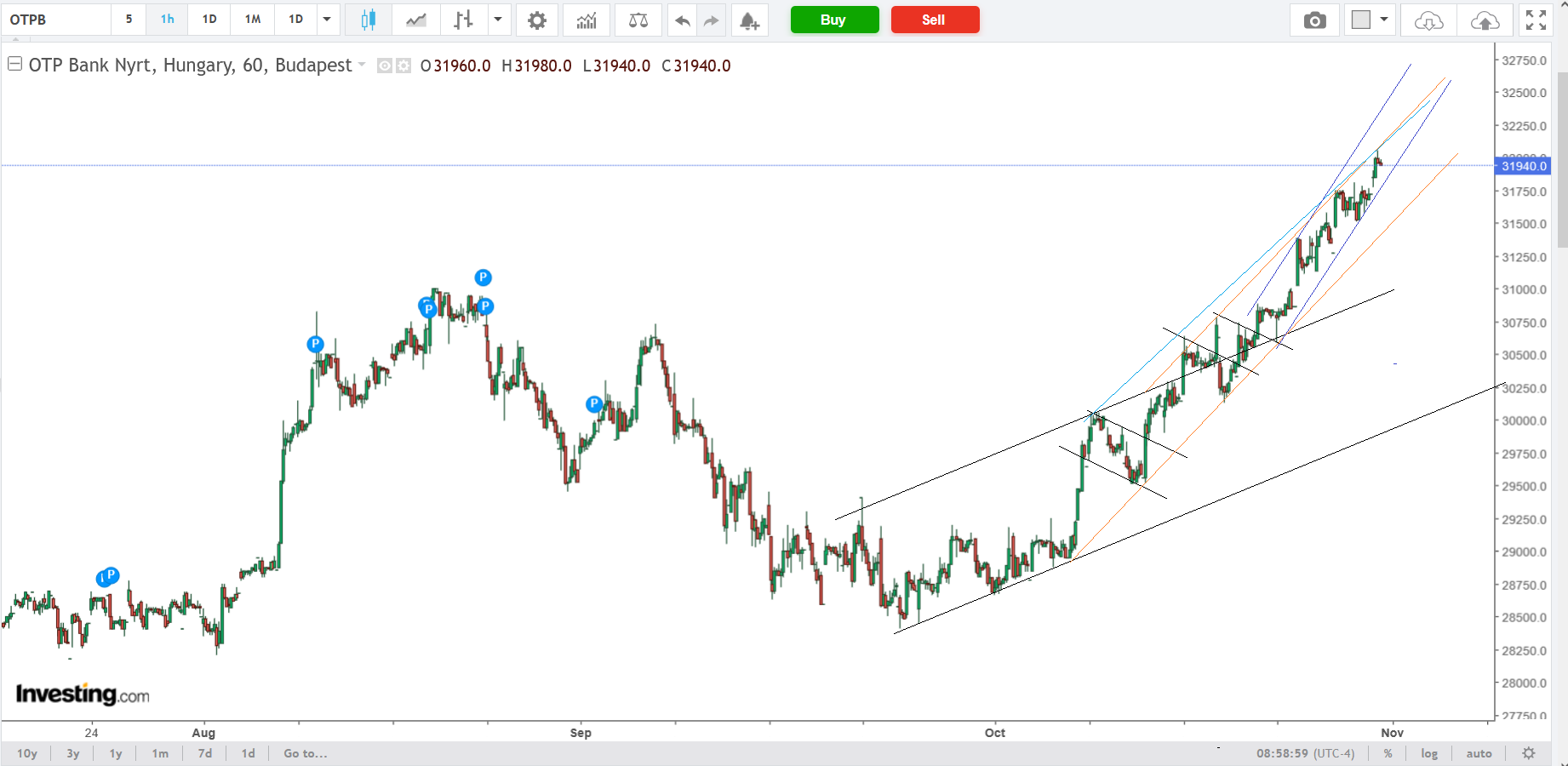Click the OTPB symbol search field
Viewport: 1568px width, 766px height.
tap(56, 20)
